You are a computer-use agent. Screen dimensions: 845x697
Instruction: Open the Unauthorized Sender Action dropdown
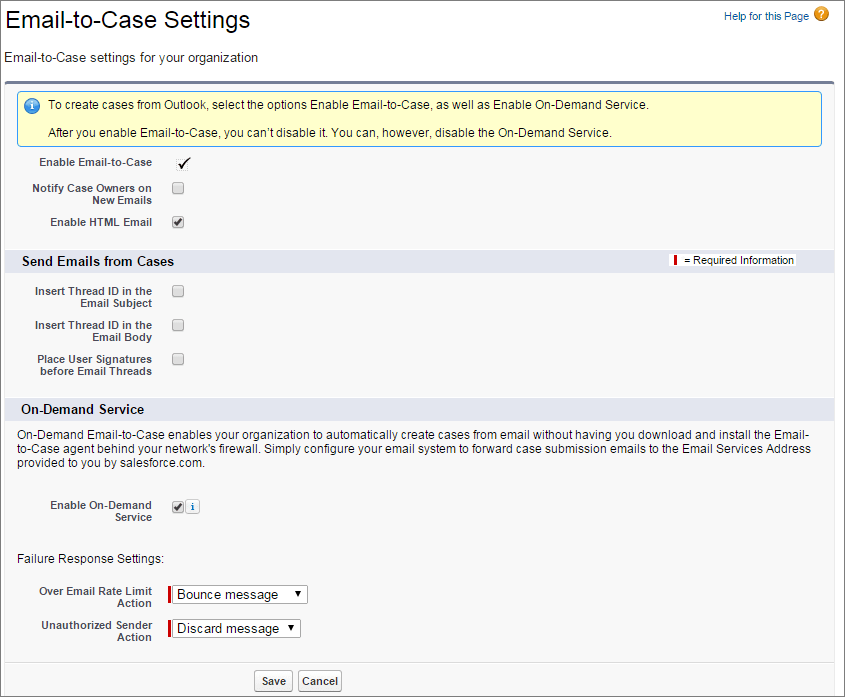[x=233, y=628]
